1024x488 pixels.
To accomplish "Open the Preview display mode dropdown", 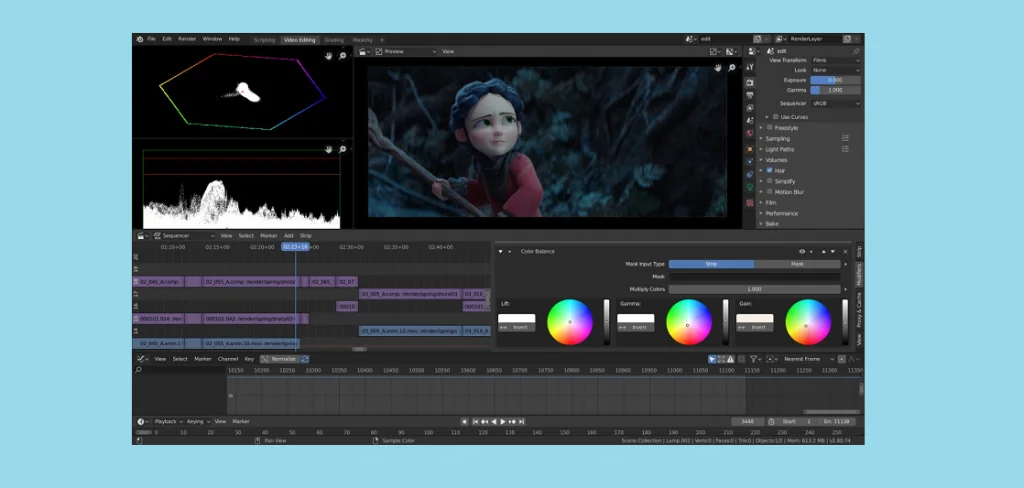I will click(406, 52).
